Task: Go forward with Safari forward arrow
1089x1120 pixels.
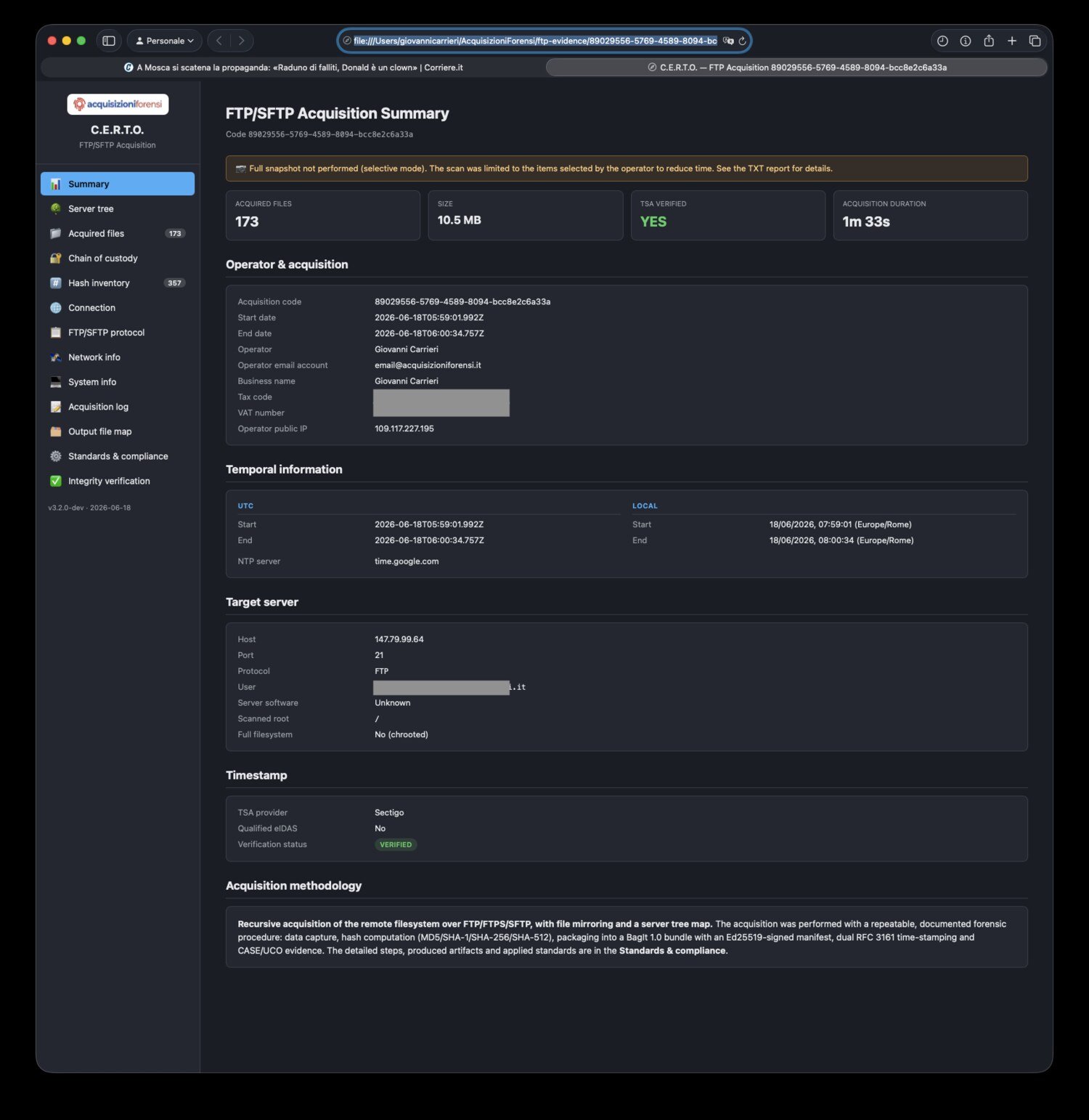Action: click(241, 41)
